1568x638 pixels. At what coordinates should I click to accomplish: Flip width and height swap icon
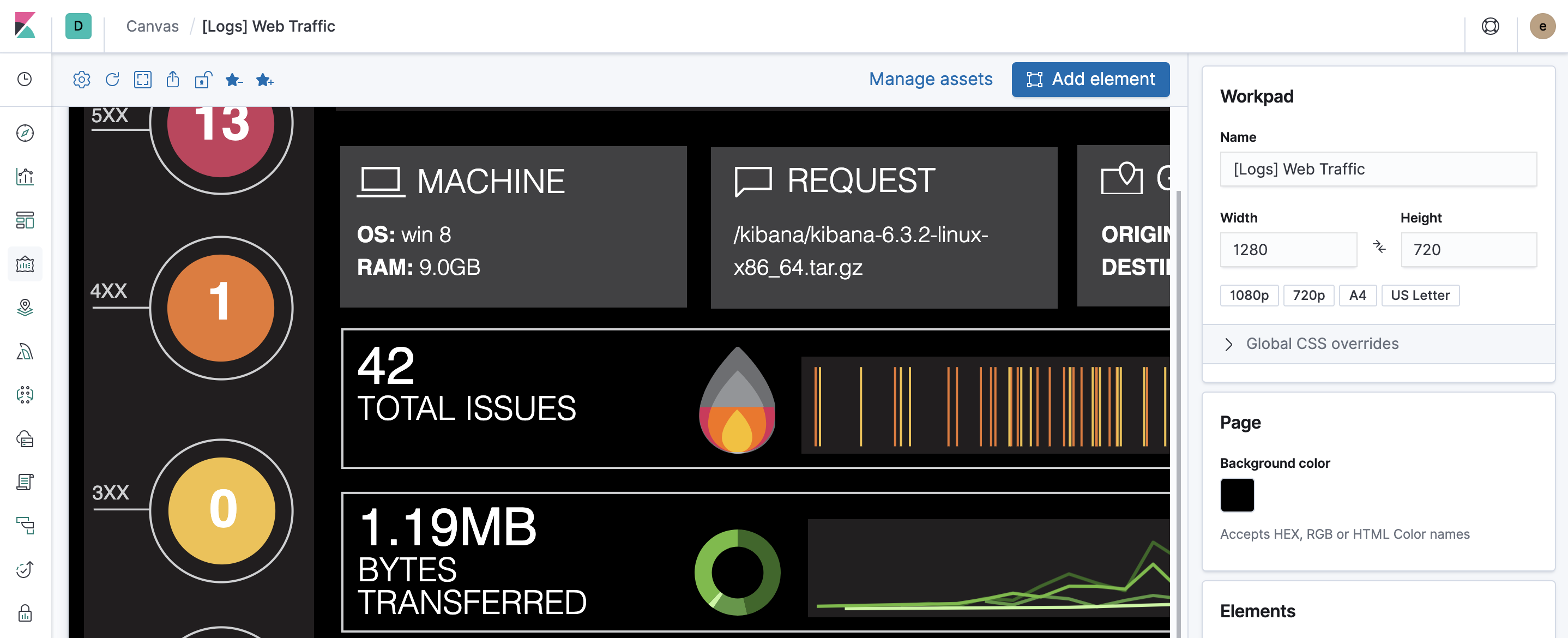[1379, 247]
